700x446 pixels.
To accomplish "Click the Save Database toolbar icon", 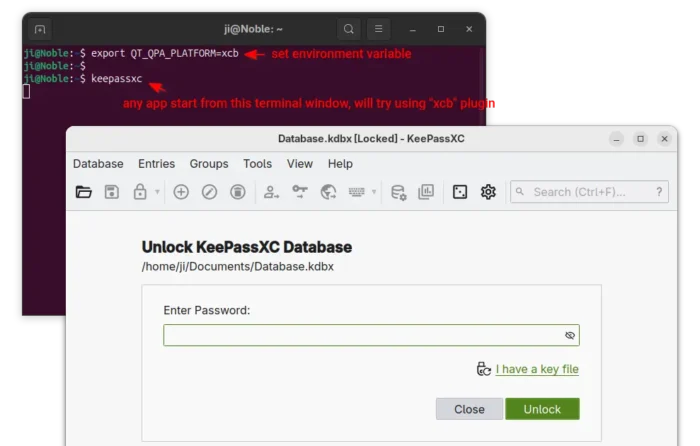I will click(112, 192).
